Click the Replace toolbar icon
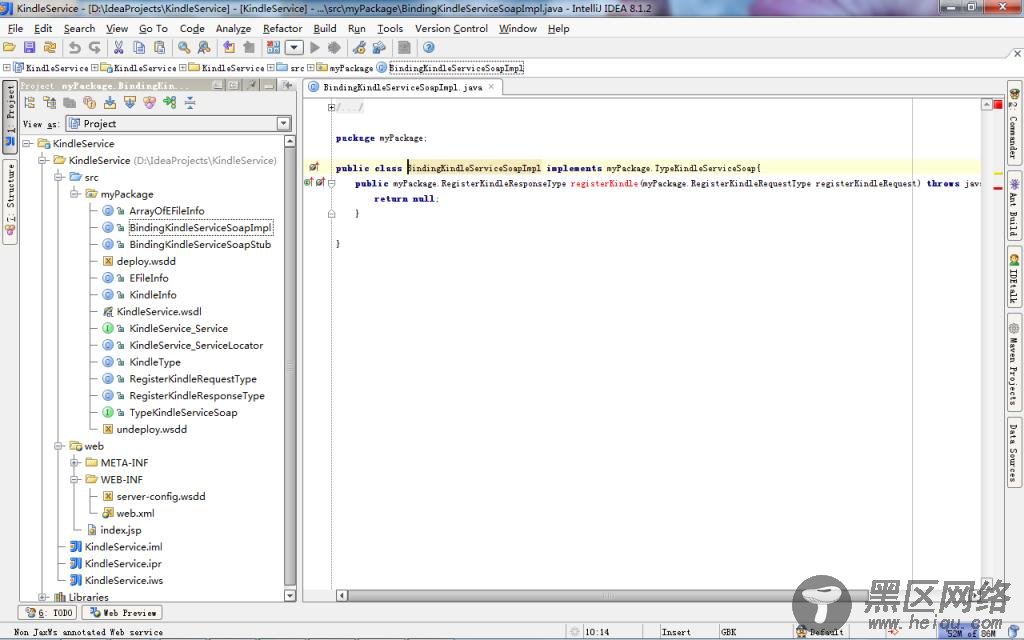The width and height of the screenshot is (1024, 640). pos(204,48)
